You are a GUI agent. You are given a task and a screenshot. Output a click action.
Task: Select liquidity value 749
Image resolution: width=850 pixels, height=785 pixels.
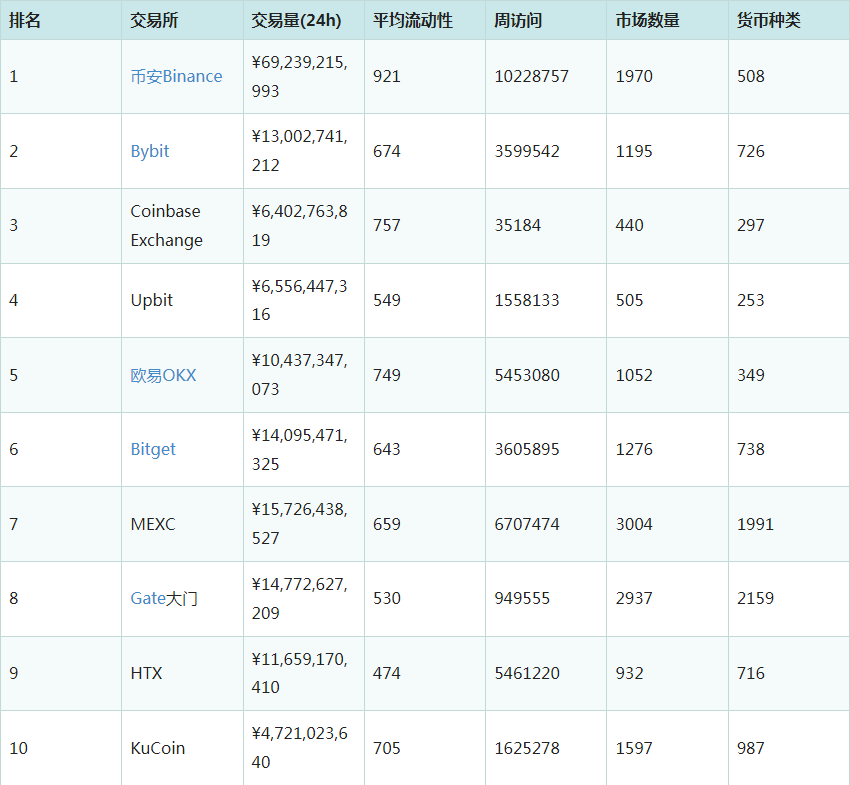pyautogui.click(x=387, y=375)
